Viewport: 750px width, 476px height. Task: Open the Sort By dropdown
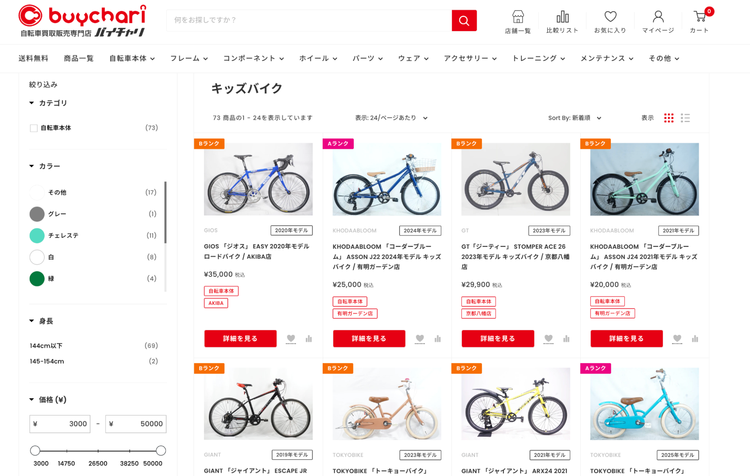click(574, 118)
